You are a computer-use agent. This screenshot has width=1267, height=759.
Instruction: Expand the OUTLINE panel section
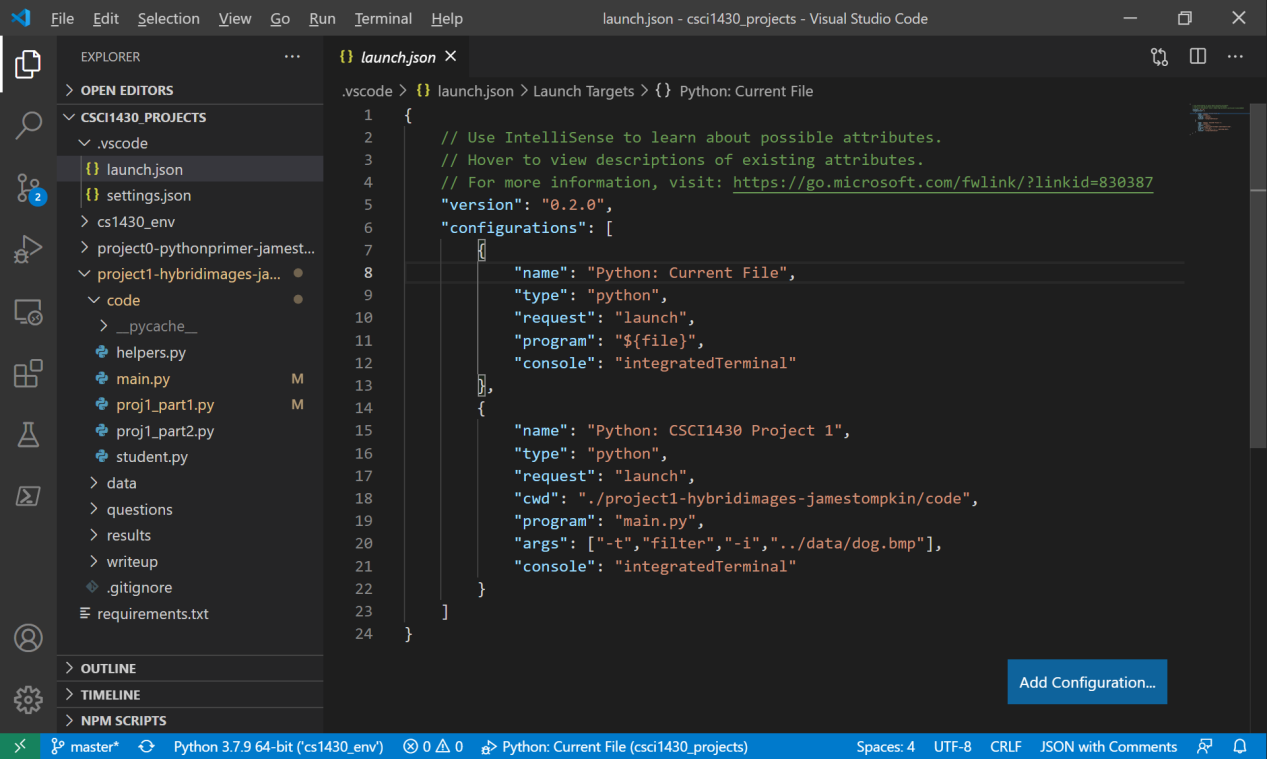108,668
